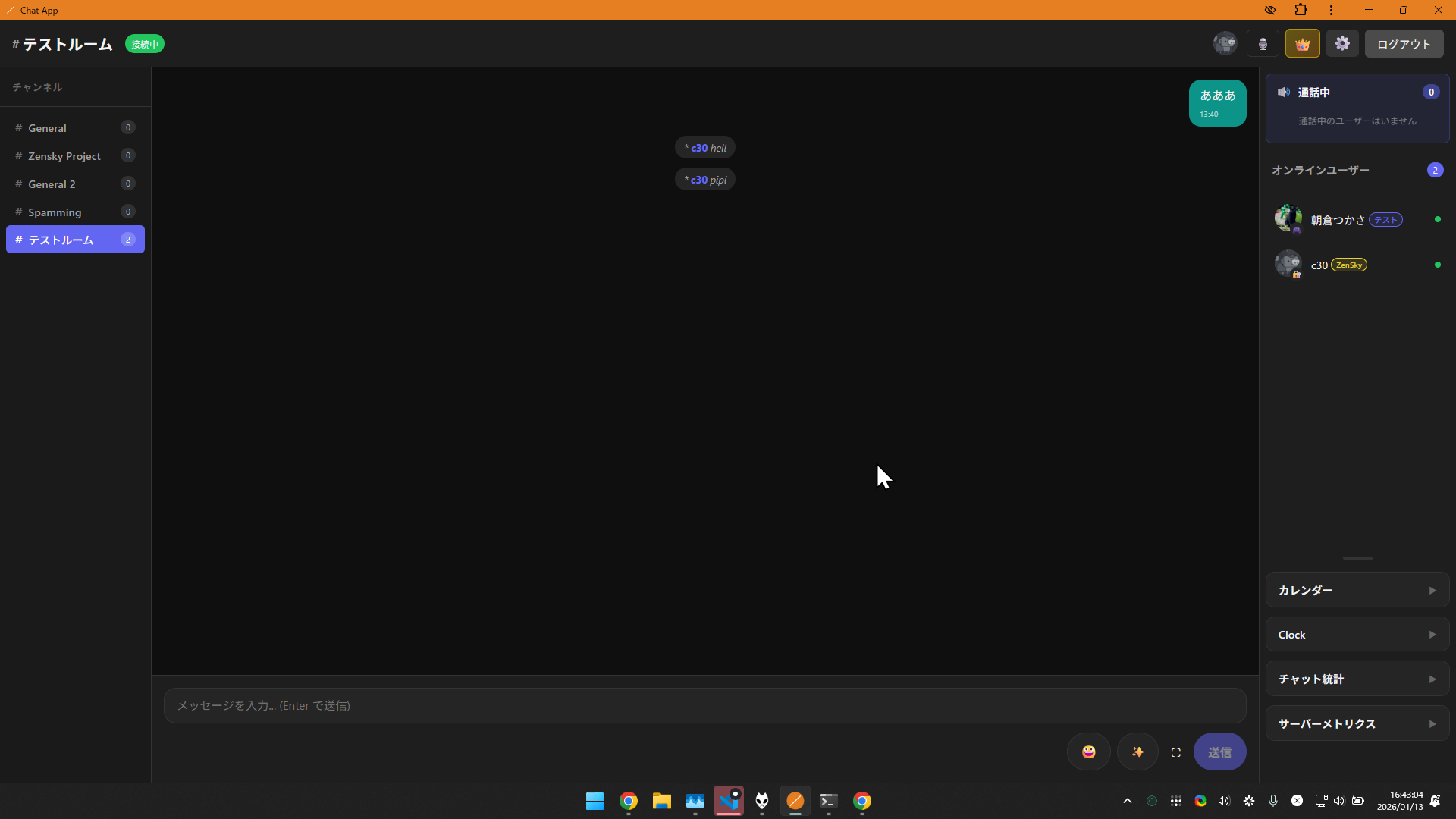Screen dimensions: 1456x819
Task: Toggle fullscreen input with the expand icon
Action: (1176, 752)
